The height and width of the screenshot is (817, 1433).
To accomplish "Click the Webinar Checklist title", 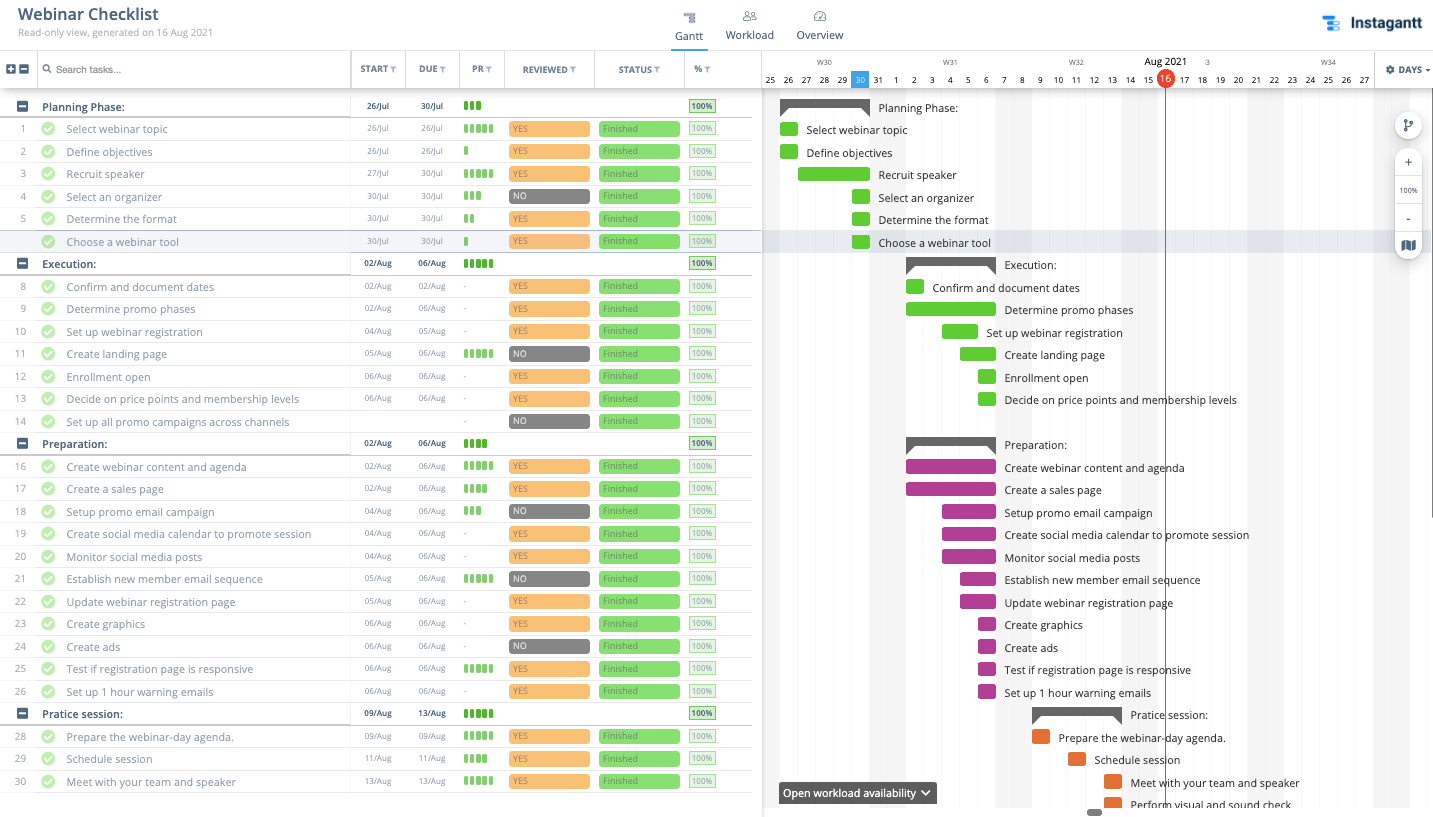I will 88,14.
